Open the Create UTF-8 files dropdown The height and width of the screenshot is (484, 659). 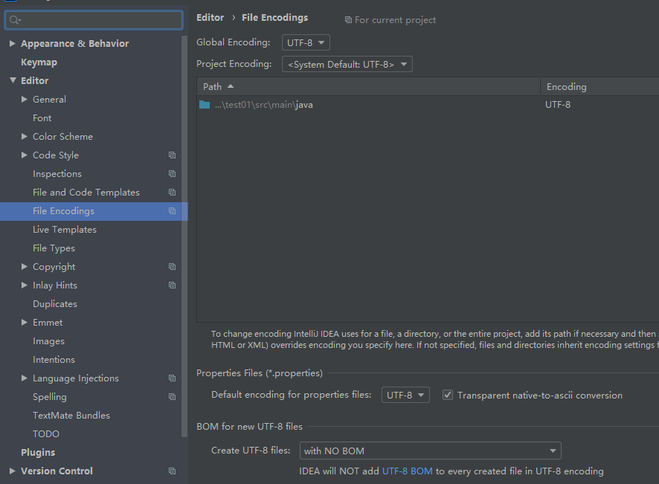tap(430, 451)
